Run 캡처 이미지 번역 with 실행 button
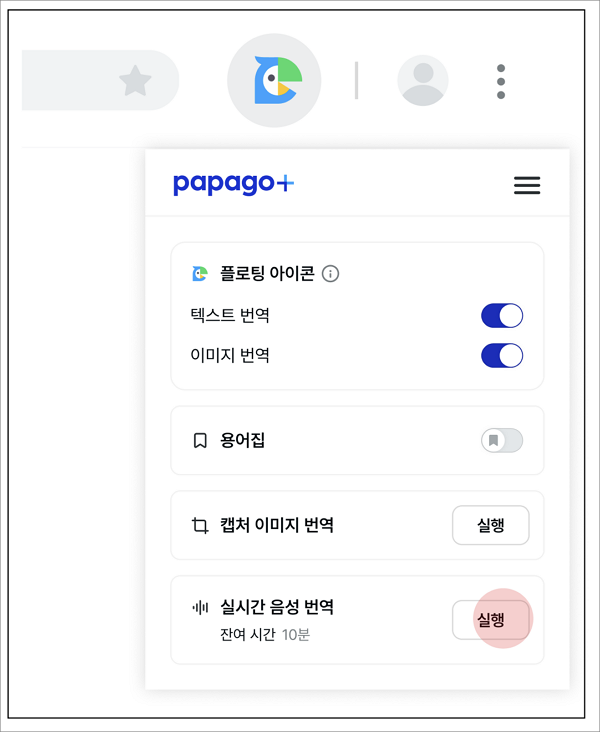The height and width of the screenshot is (732, 600). click(x=490, y=525)
